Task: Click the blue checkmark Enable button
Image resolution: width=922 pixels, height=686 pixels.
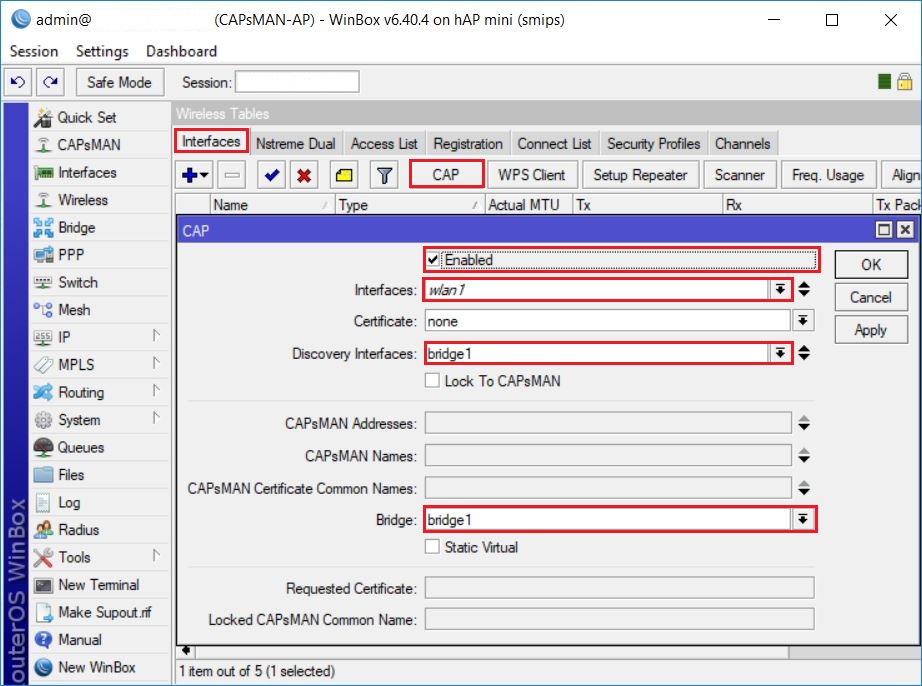Action: coord(272,175)
